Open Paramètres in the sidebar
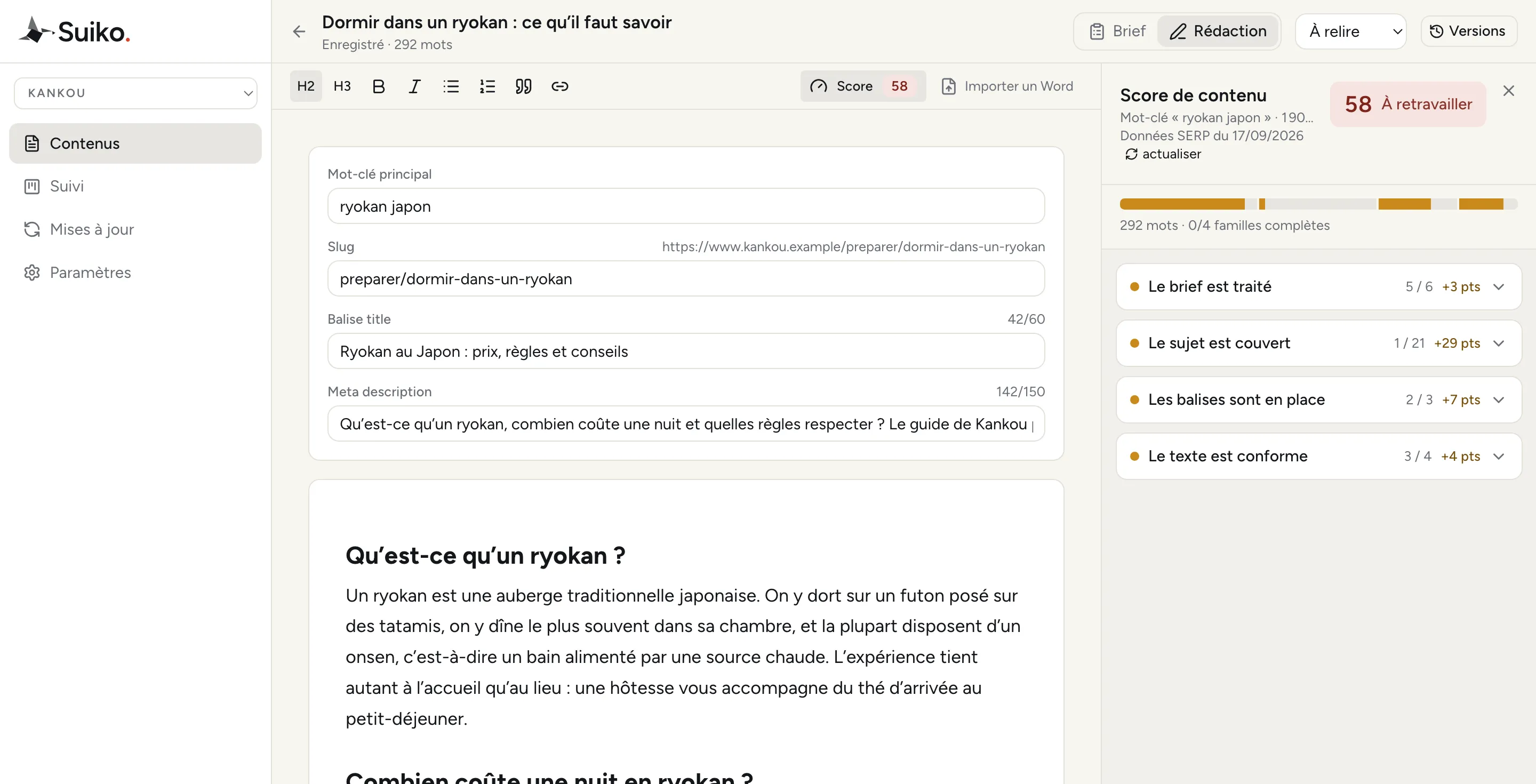The width and height of the screenshot is (1536, 784). pyautogui.click(x=135, y=272)
